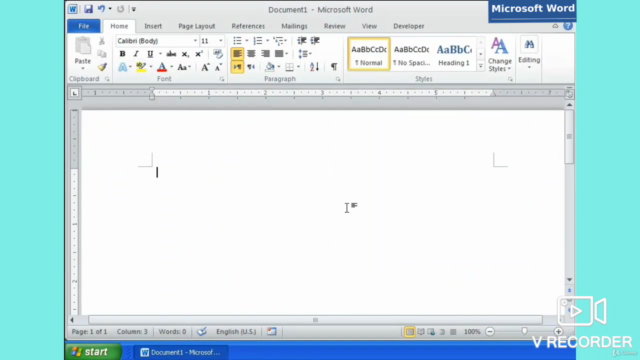Apply the Normal style

coord(369,54)
